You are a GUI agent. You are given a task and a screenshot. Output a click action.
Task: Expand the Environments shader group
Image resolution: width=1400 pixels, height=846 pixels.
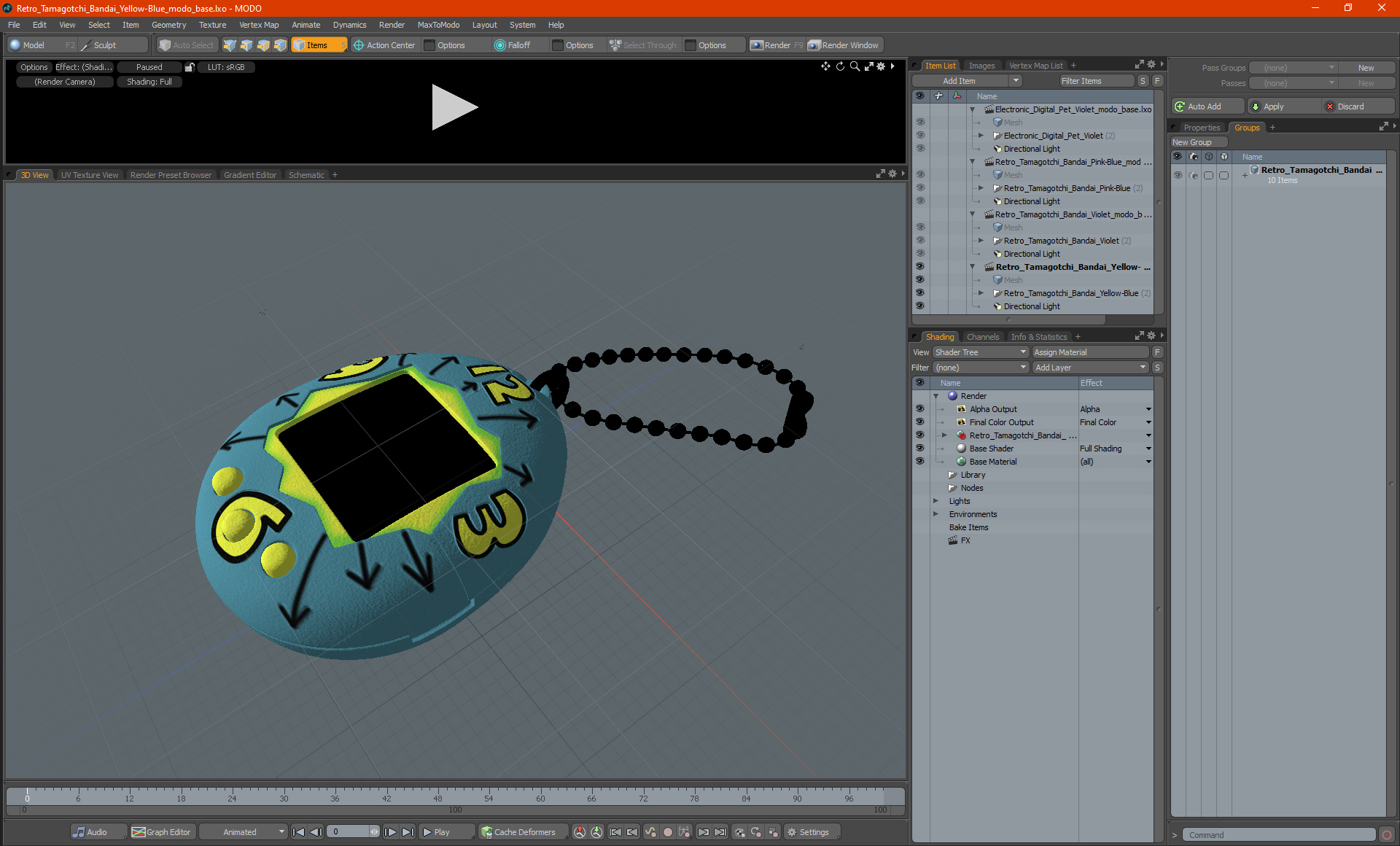(x=936, y=514)
